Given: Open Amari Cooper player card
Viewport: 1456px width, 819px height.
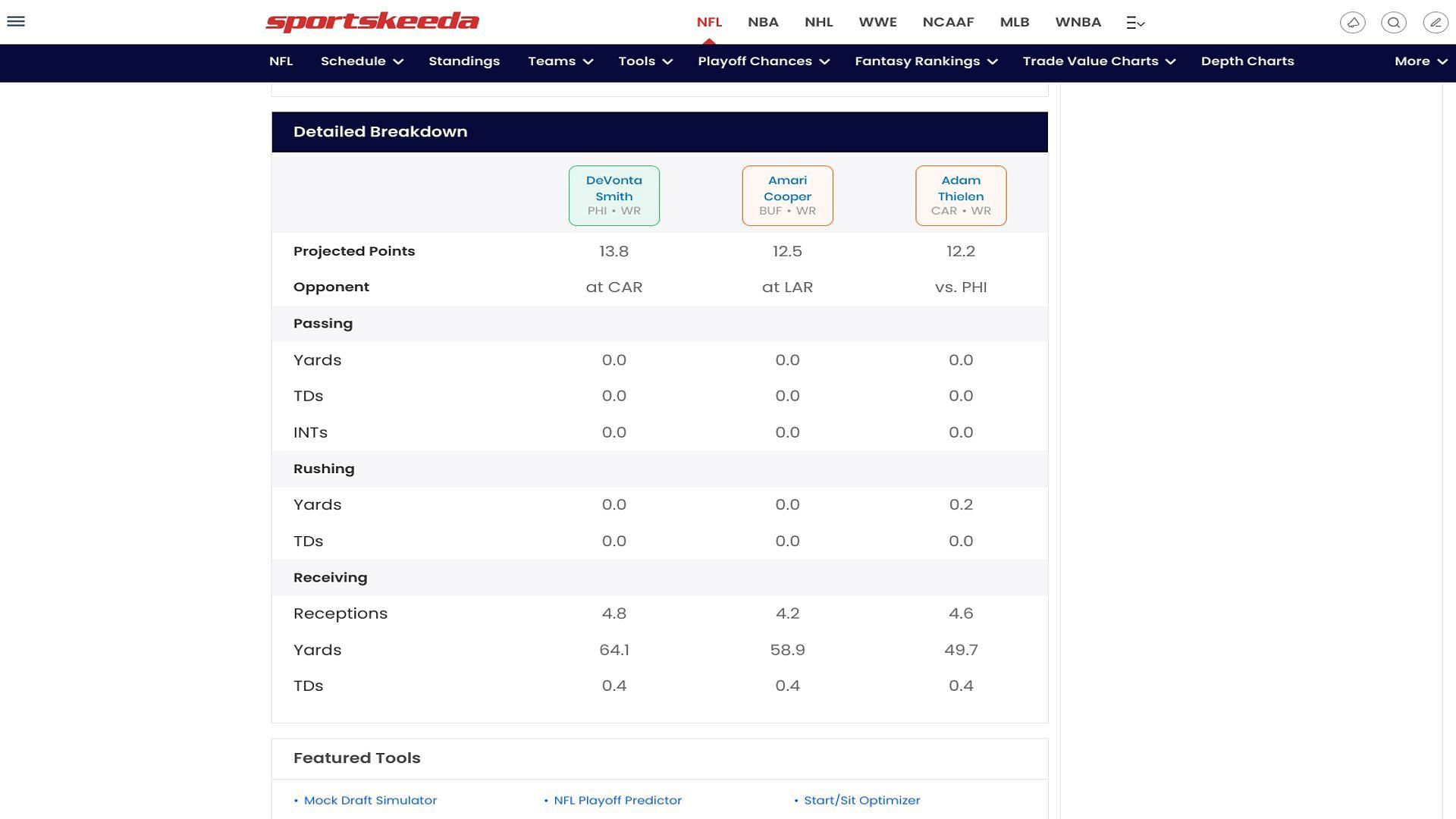Looking at the screenshot, I should pyautogui.click(x=787, y=196).
